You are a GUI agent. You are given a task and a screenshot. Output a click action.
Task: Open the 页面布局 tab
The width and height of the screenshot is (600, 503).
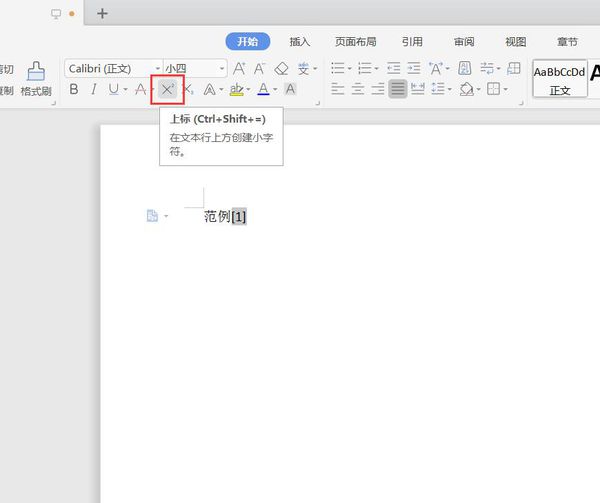(355, 42)
